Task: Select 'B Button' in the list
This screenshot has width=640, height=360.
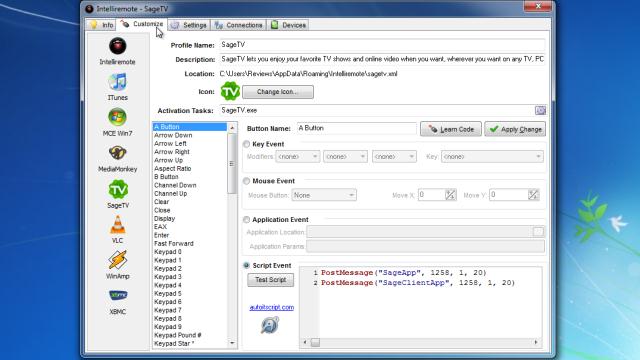Action: (190, 177)
